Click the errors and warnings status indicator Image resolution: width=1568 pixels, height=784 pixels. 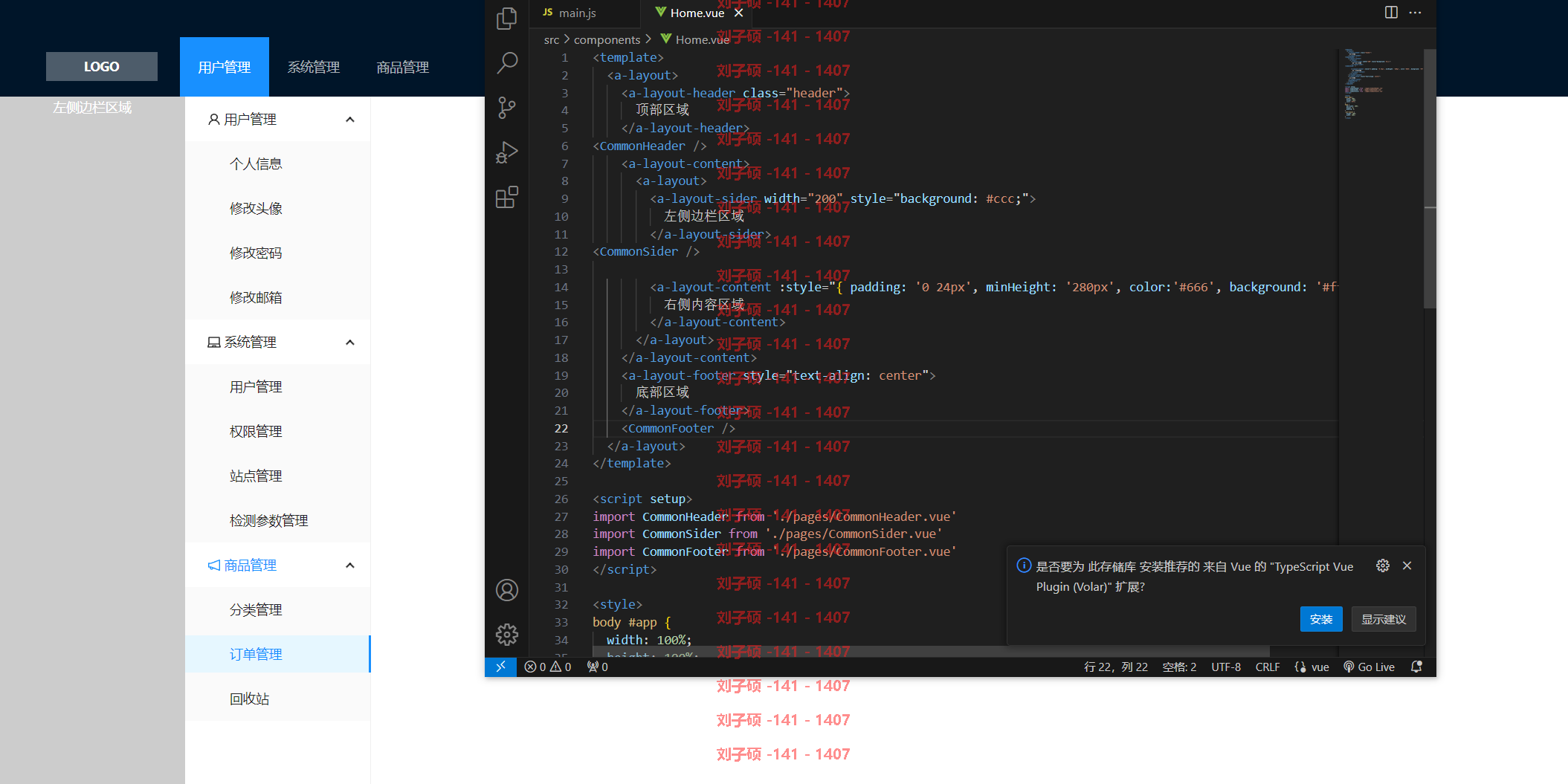[548, 667]
